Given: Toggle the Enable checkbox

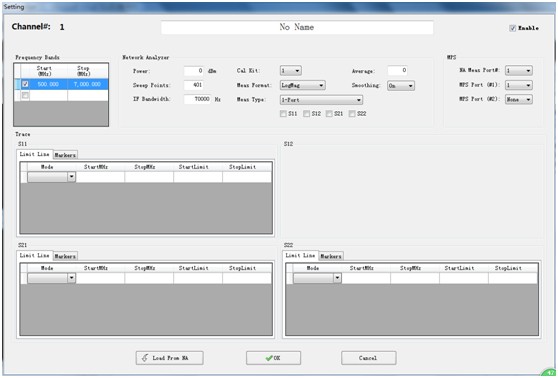Looking at the screenshot, I should (x=512, y=28).
